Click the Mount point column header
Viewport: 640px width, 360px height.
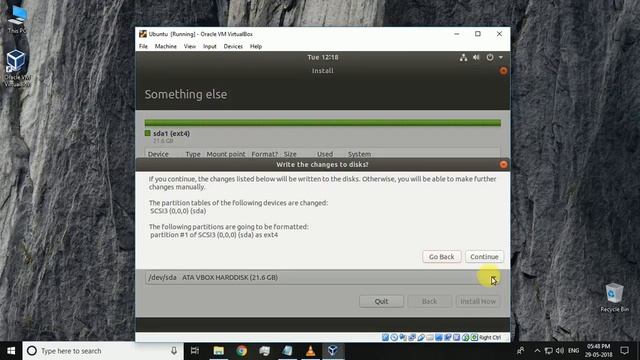pos(226,154)
